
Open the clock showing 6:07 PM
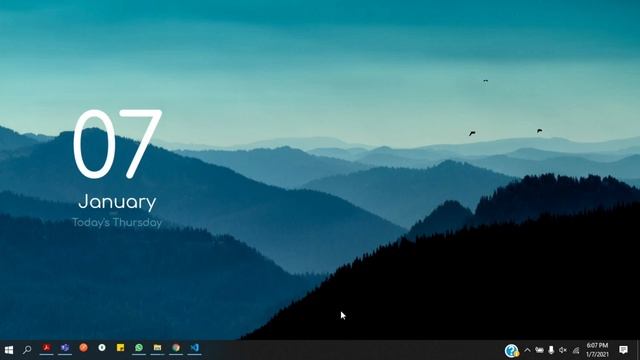597,350
